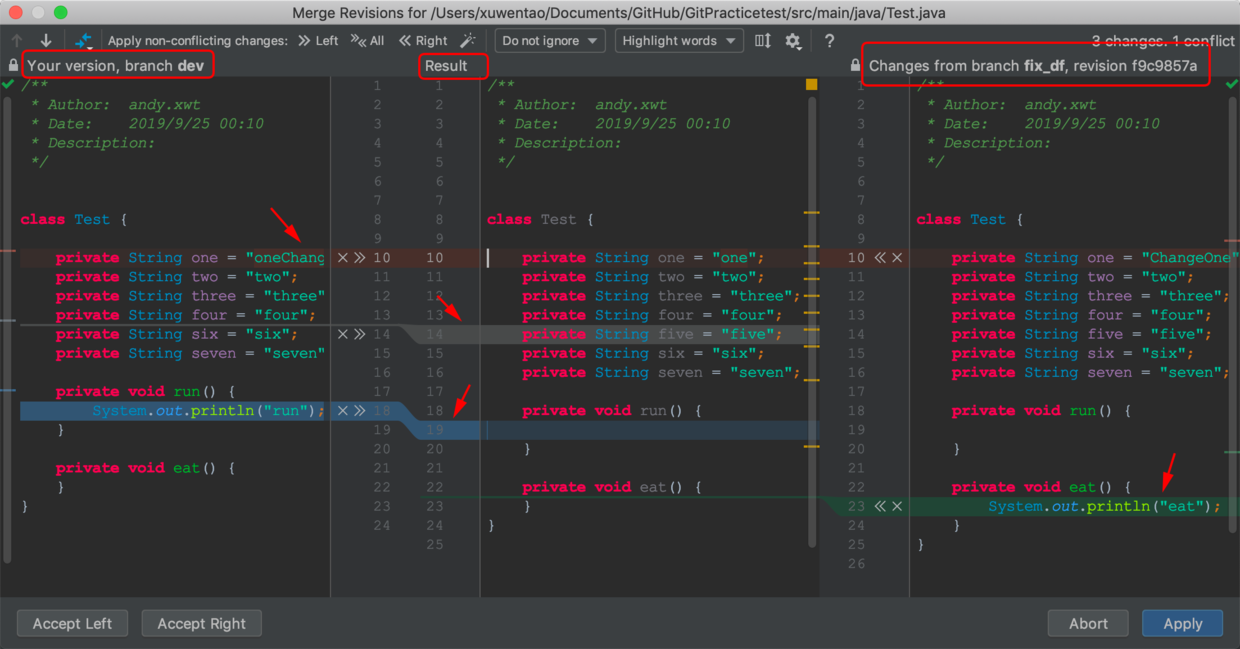Click green checkmark in left pane corner

[8, 85]
